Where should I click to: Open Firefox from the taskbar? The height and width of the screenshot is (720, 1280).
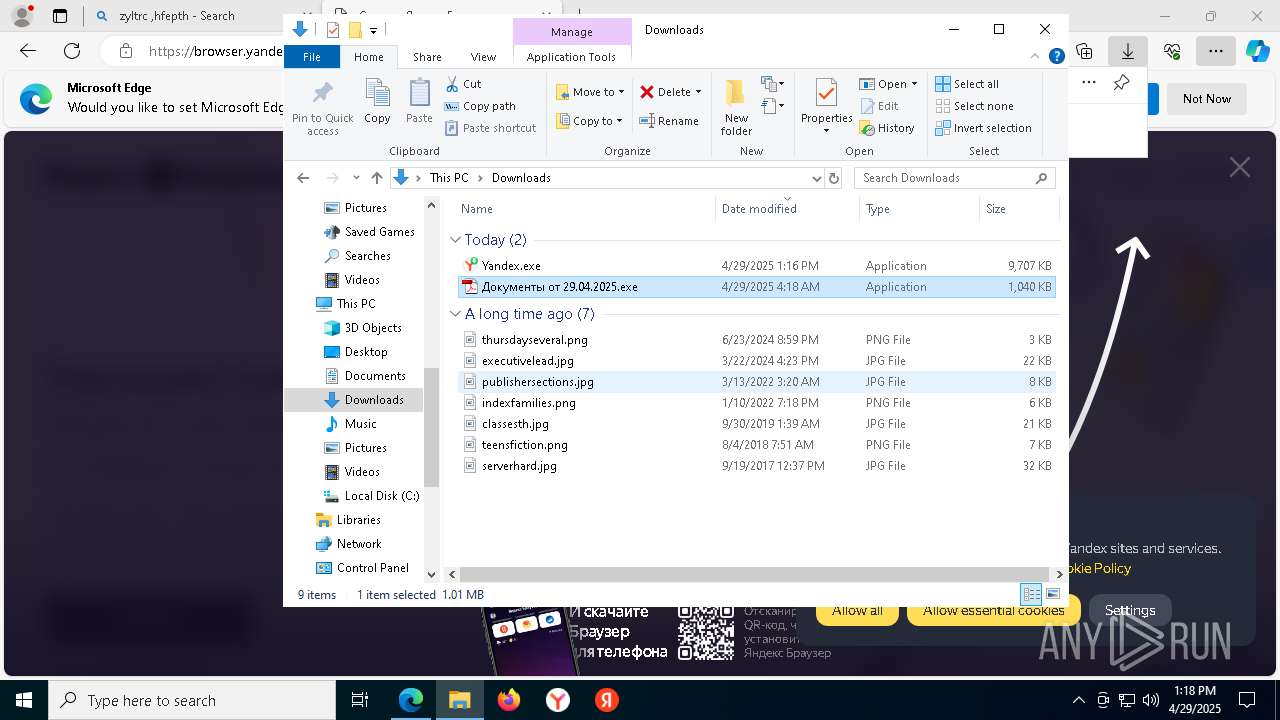pyautogui.click(x=509, y=700)
